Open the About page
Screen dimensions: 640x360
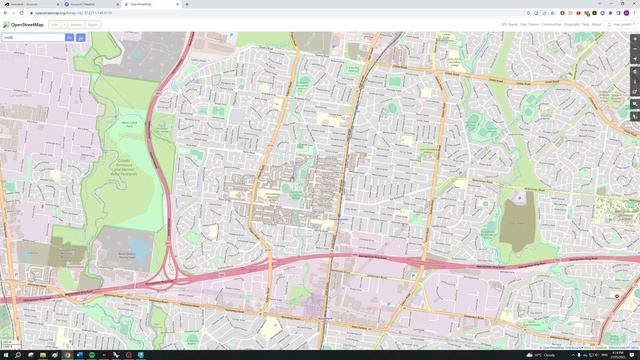pos(596,24)
